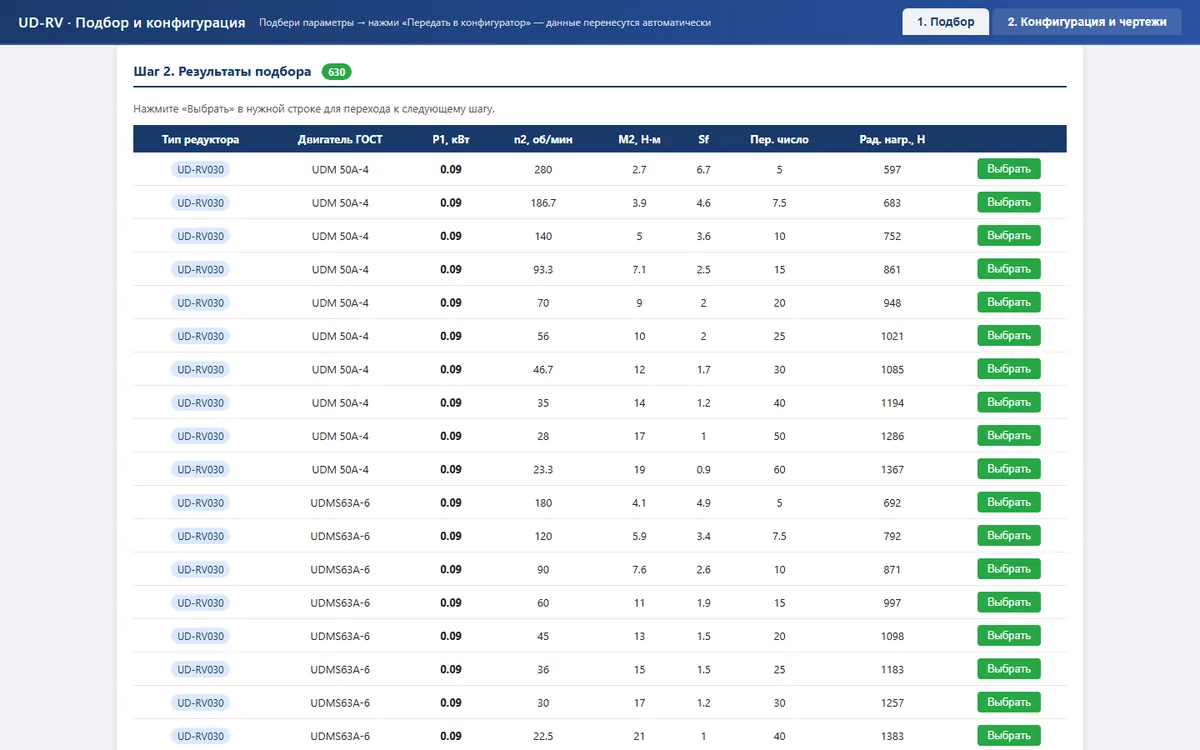This screenshot has width=1200, height=750.
Task: Click the UD-RV030 tag in the 280 об/мин row
Action: pyautogui.click(x=201, y=169)
